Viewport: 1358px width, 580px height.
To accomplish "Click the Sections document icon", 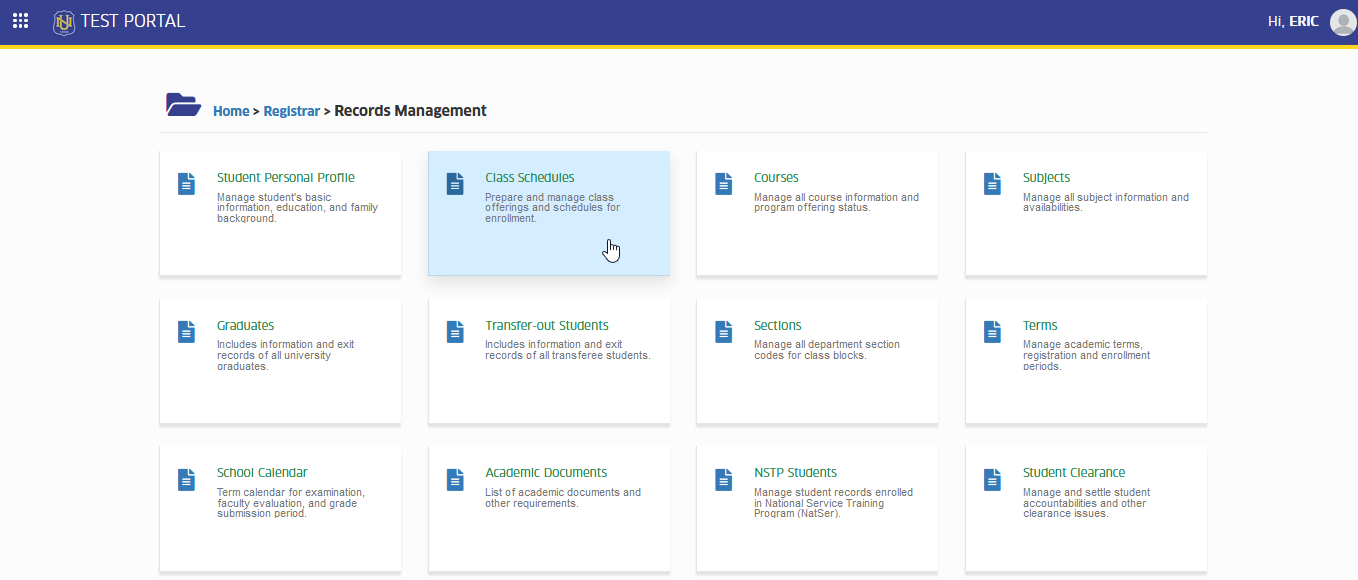I will pyautogui.click(x=724, y=331).
